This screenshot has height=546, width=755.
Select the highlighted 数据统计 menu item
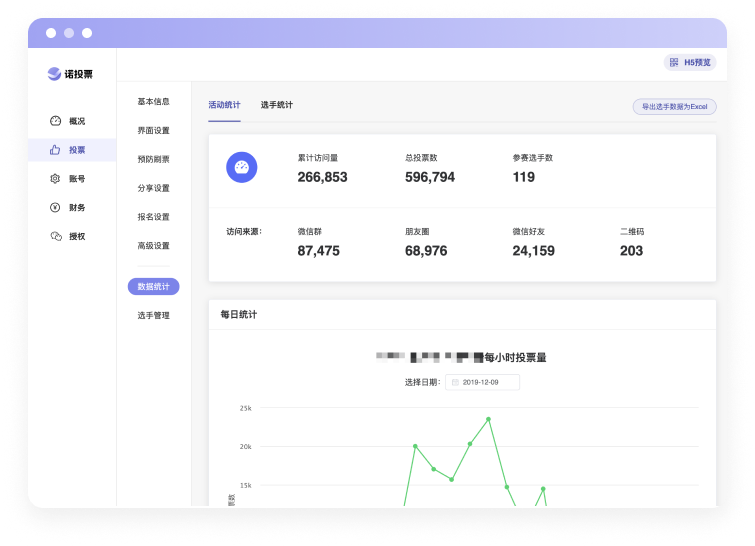[x=153, y=287]
